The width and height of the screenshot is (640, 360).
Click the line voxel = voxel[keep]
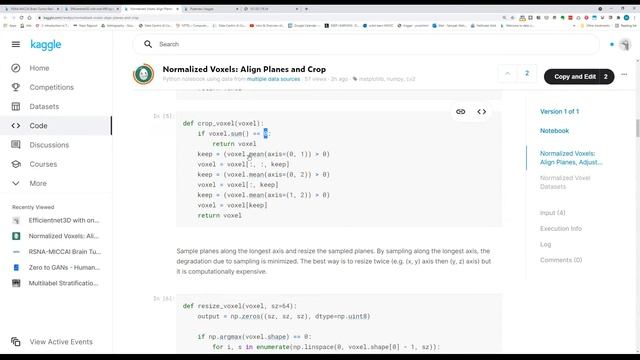pos(232,205)
